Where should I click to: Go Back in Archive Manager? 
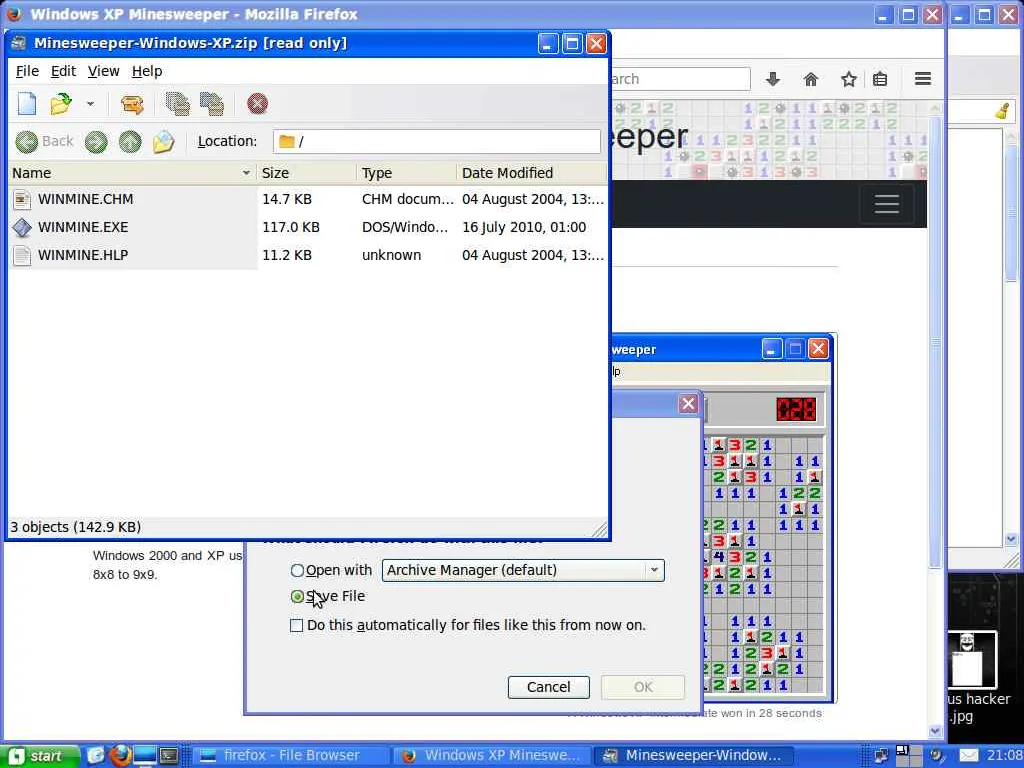[x=44, y=142]
